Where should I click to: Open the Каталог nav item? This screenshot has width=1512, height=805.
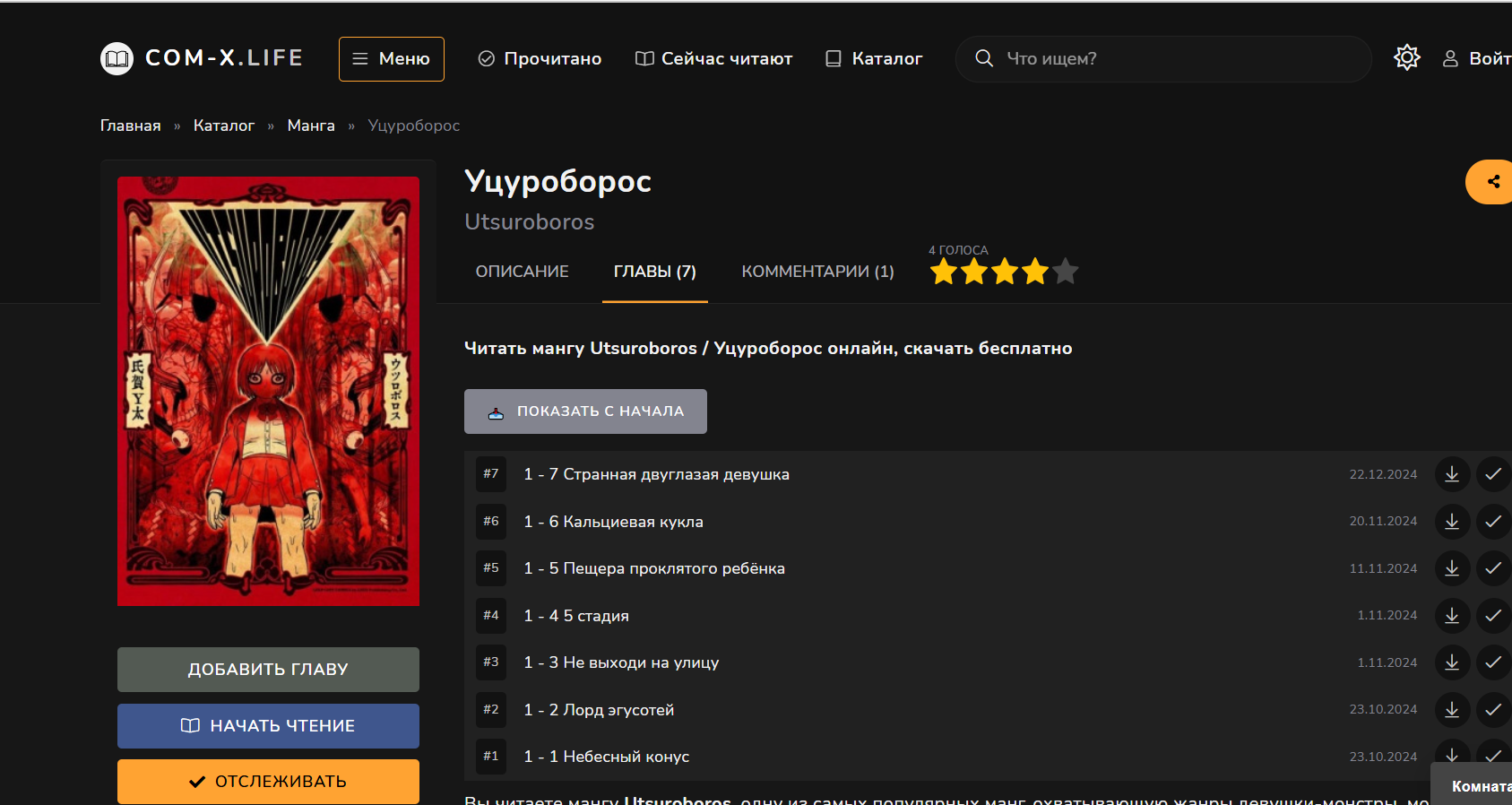(x=873, y=58)
